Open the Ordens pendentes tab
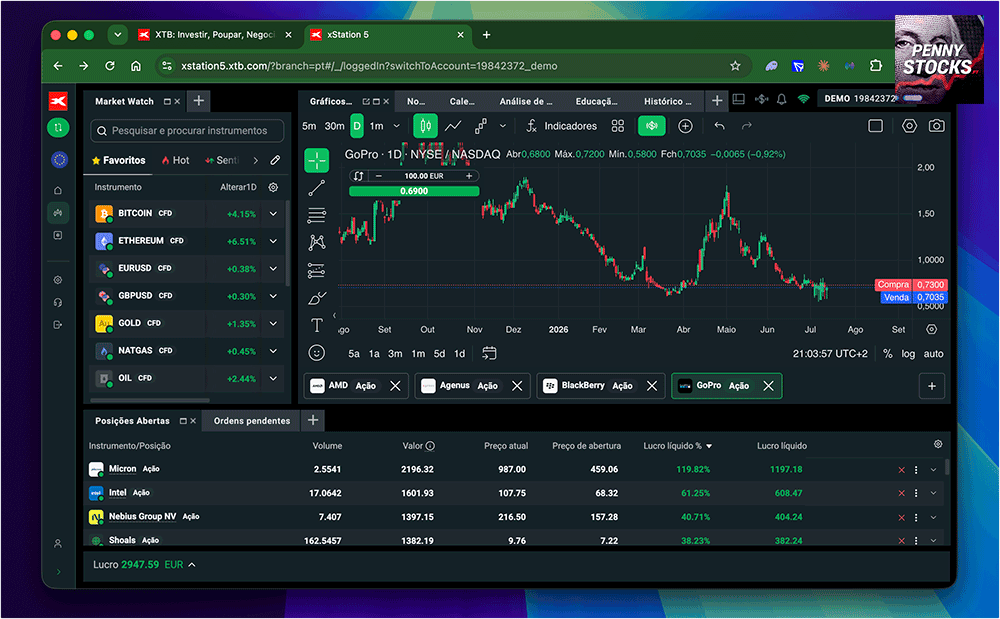The width and height of the screenshot is (1000, 619). click(251, 421)
